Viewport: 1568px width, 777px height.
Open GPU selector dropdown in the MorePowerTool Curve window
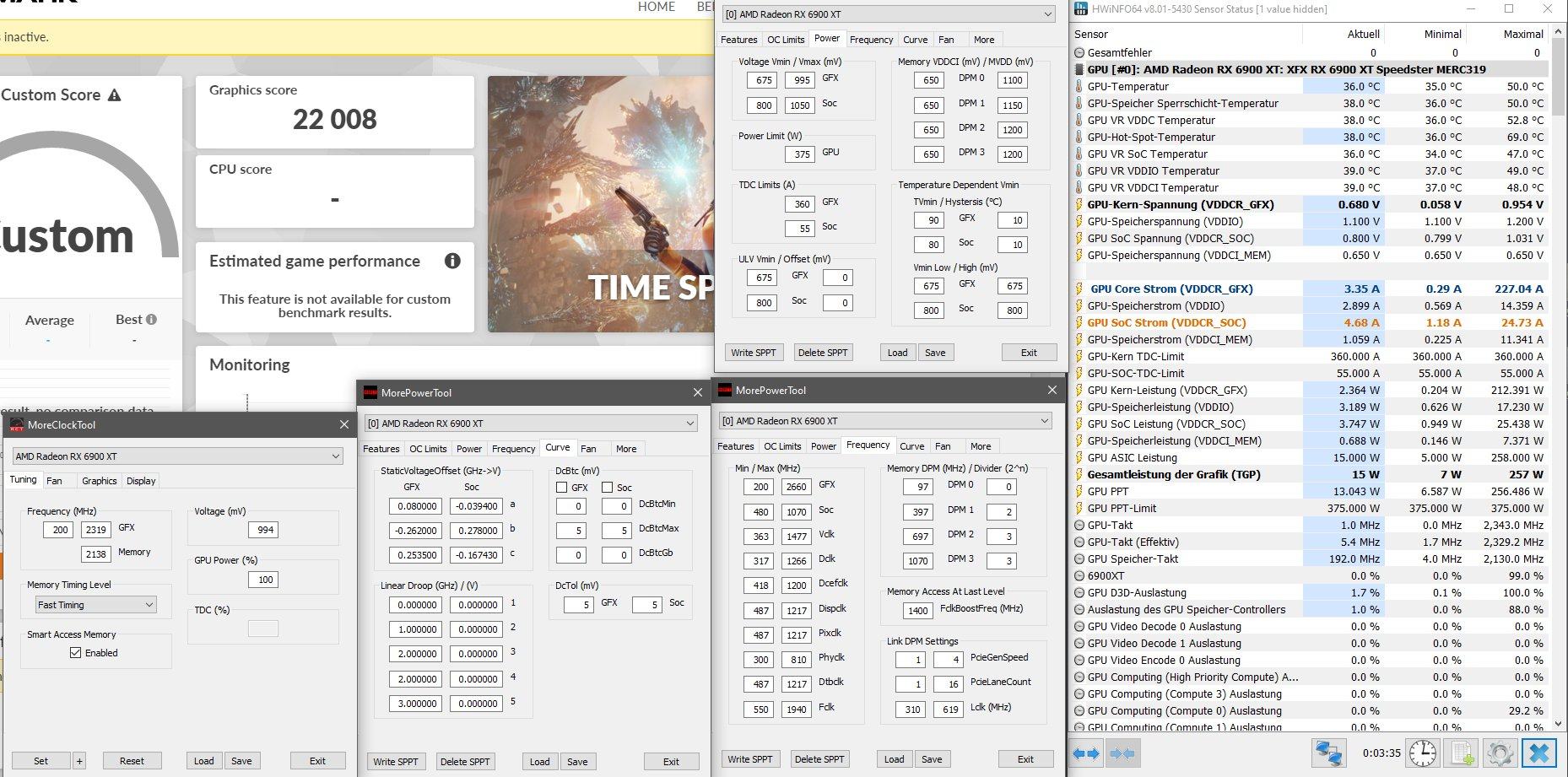pyautogui.click(x=532, y=424)
